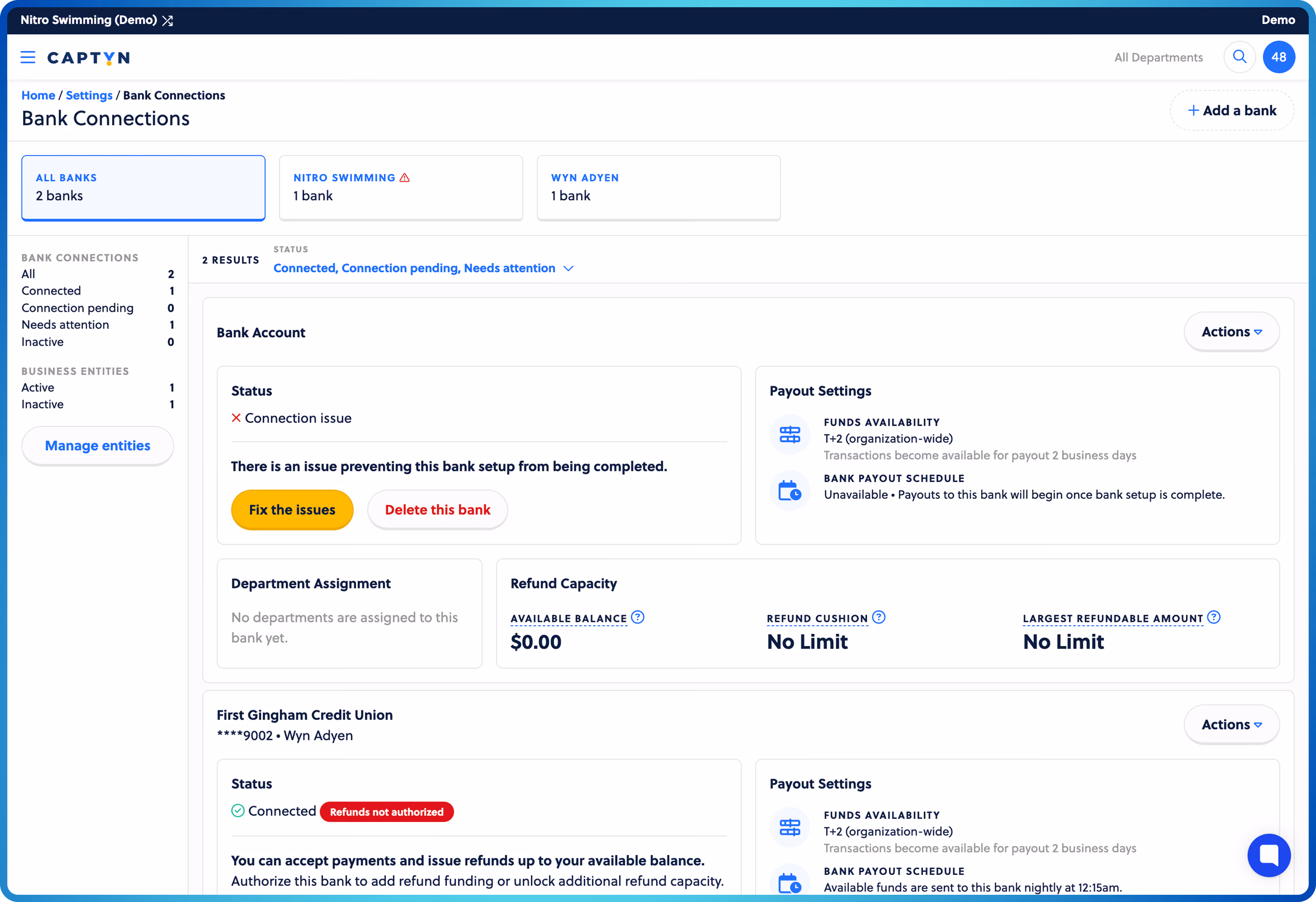Viewport: 1316px width, 902px height.
Task: Click the red X Connection issue icon
Action: pos(236,418)
